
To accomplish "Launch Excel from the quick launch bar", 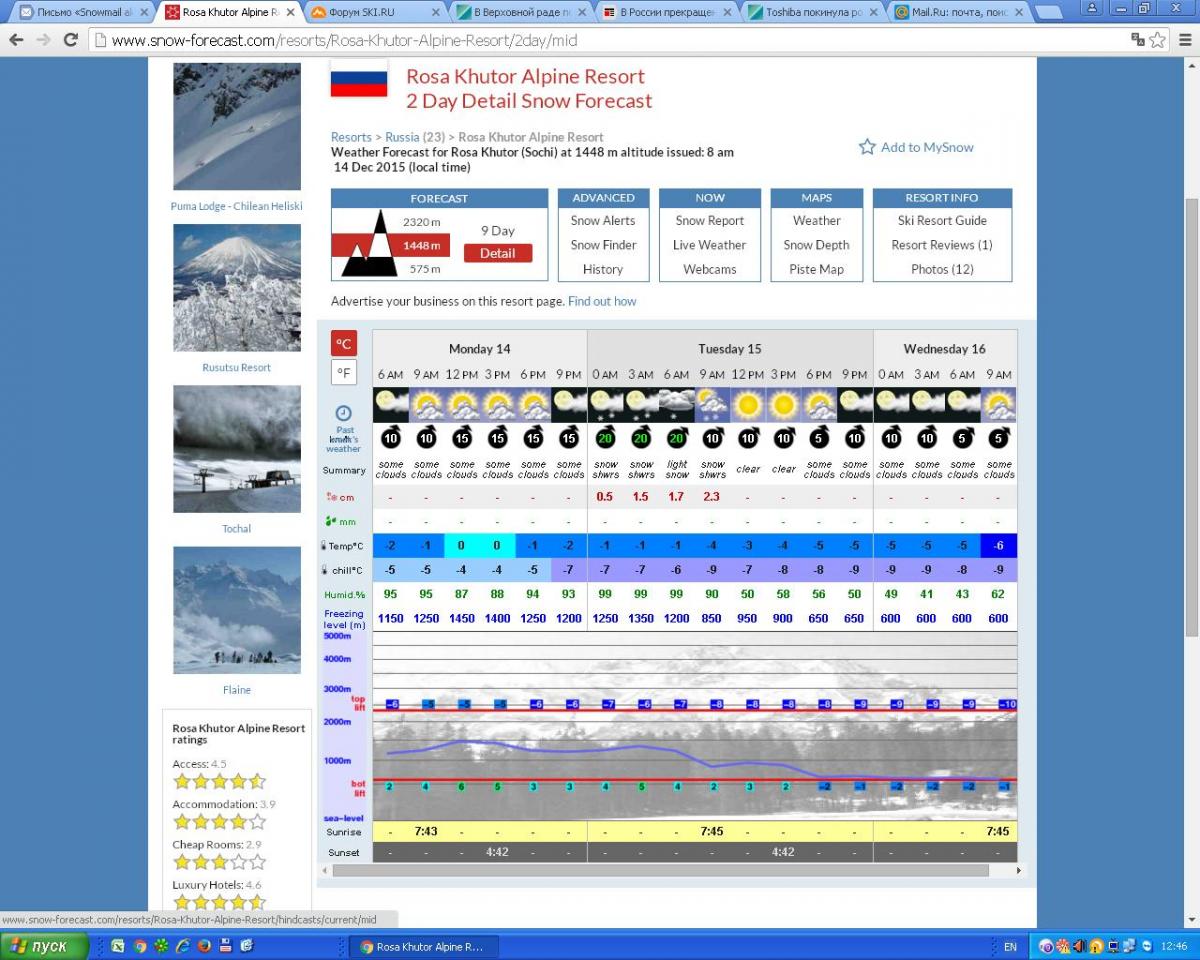I will [x=118, y=946].
